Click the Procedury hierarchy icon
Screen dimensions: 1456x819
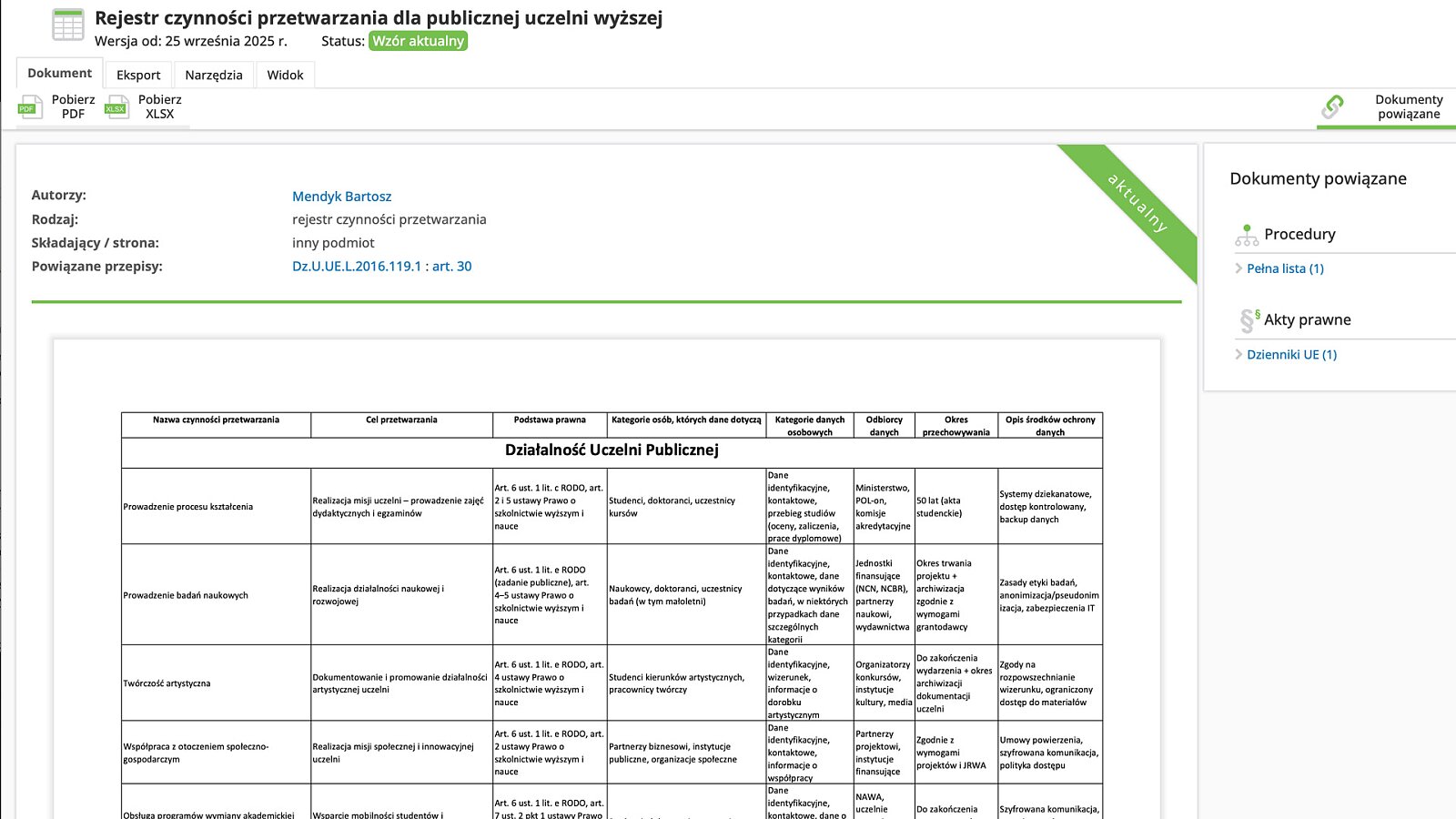[1246, 235]
